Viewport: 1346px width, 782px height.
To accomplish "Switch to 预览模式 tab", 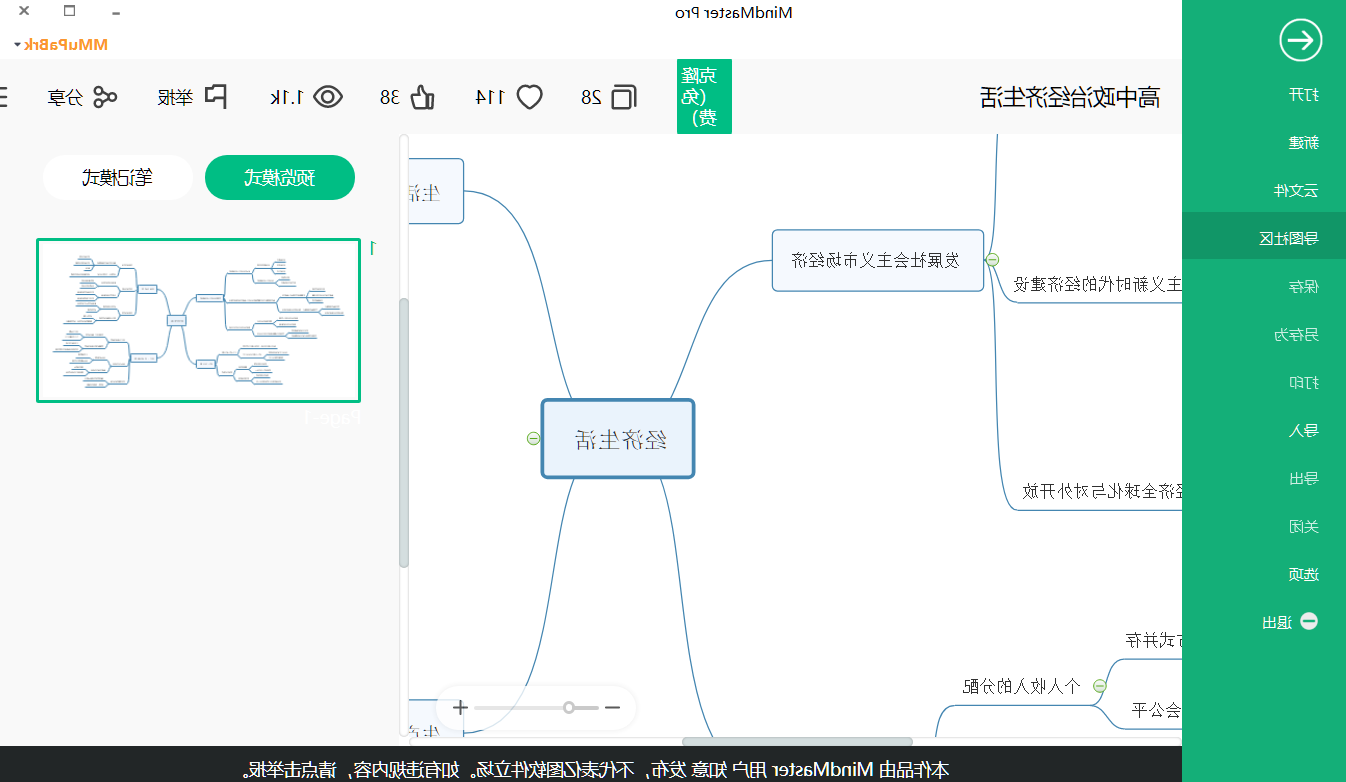I will [x=280, y=178].
